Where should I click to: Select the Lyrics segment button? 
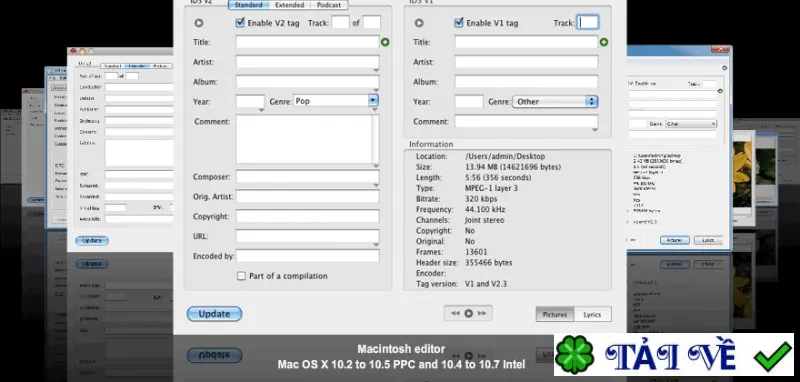point(592,315)
